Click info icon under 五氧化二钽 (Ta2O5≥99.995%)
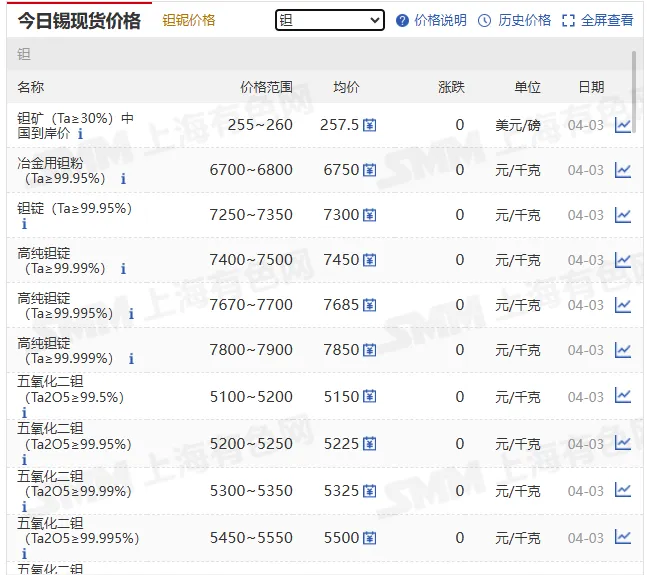This screenshot has height=575, width=647. click(24, 554)
